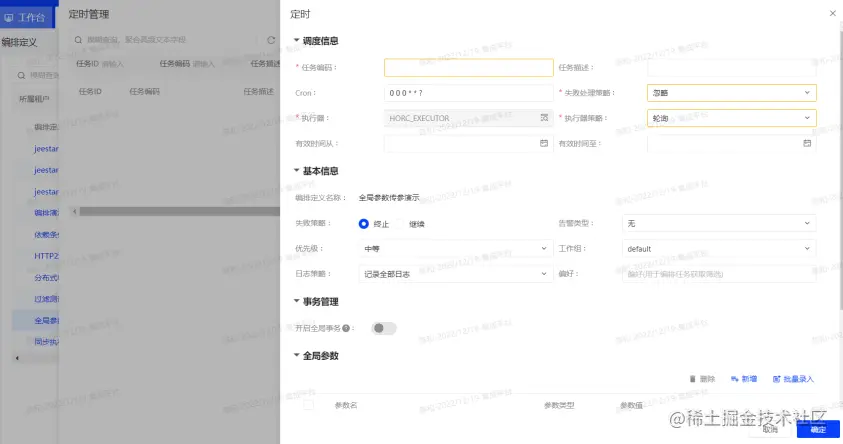The image size is (843, 444).
Task: Open calendar icon in 有效时间至 field
Action: coord(807,143)
